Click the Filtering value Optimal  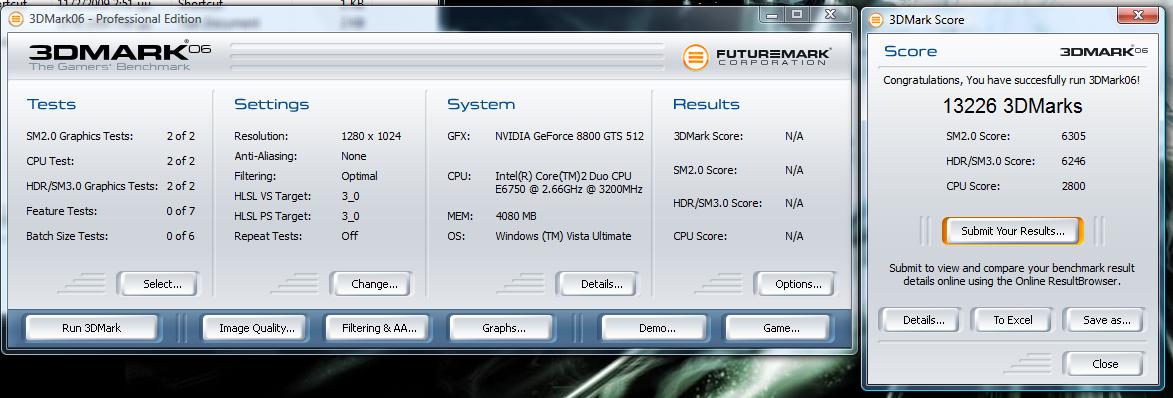pos(359,176)
